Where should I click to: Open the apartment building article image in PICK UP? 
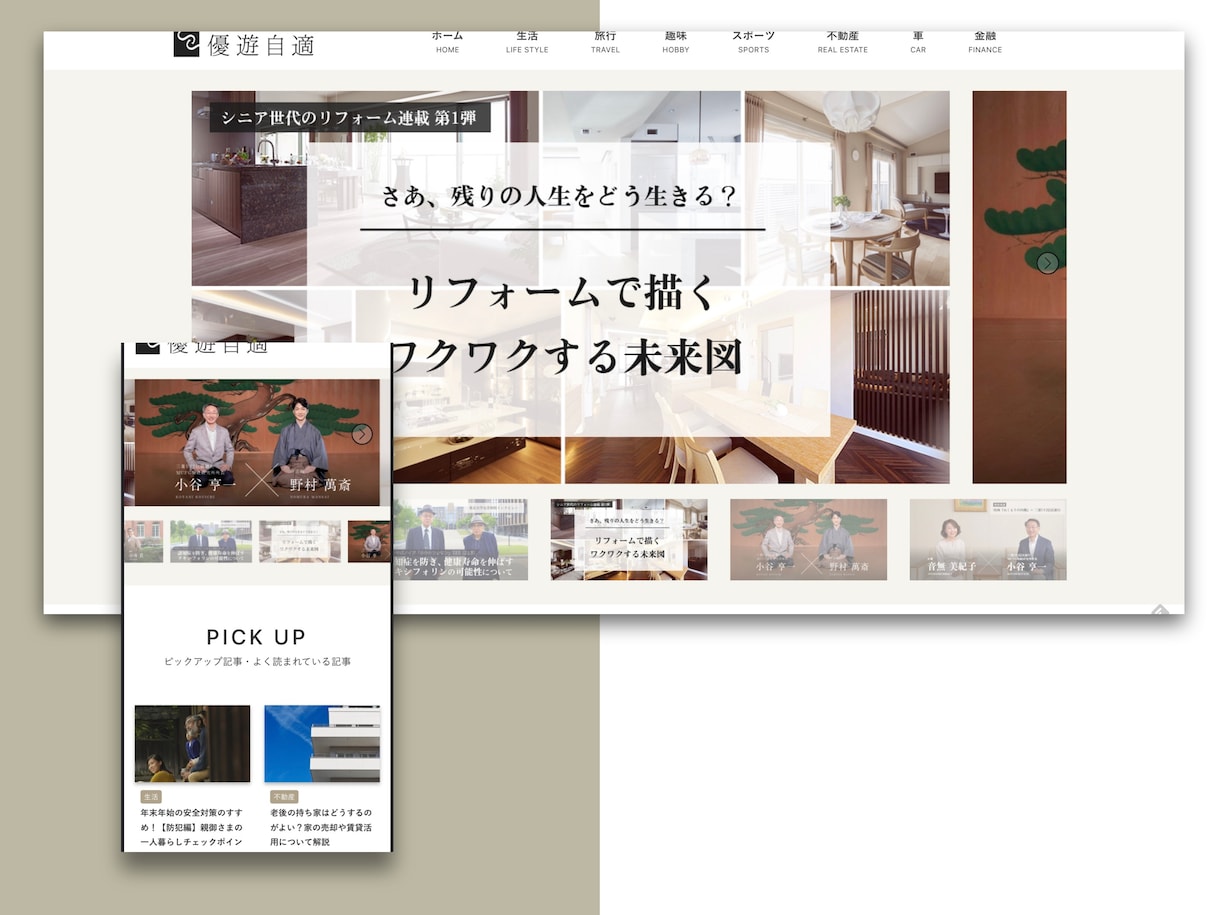click(322, 743)
